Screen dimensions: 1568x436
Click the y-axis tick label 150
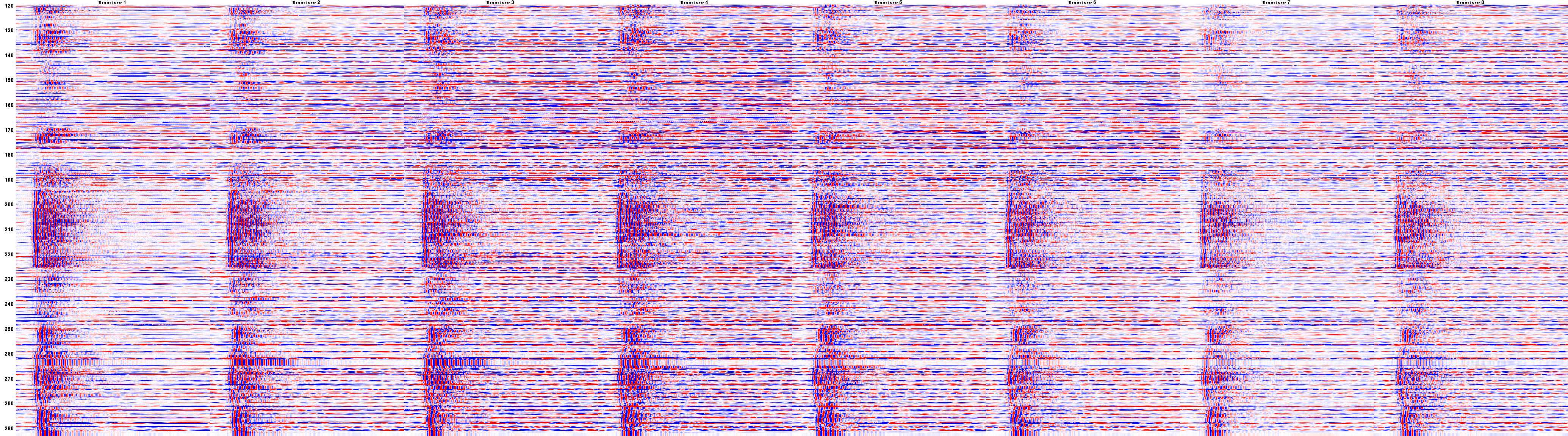pyautogui.click(x=8, y=80)
